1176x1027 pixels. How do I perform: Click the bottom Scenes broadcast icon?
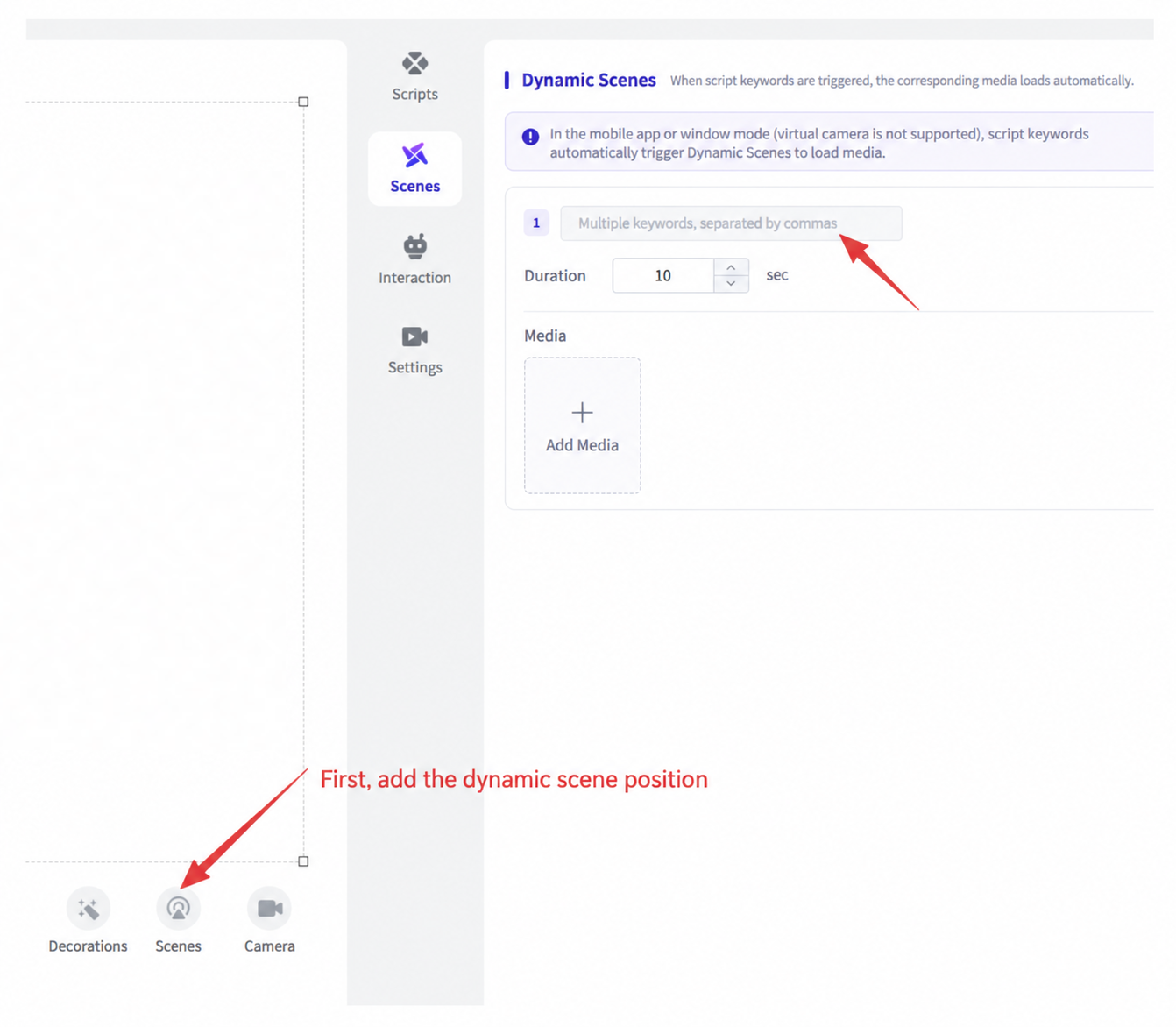[178, 909]
